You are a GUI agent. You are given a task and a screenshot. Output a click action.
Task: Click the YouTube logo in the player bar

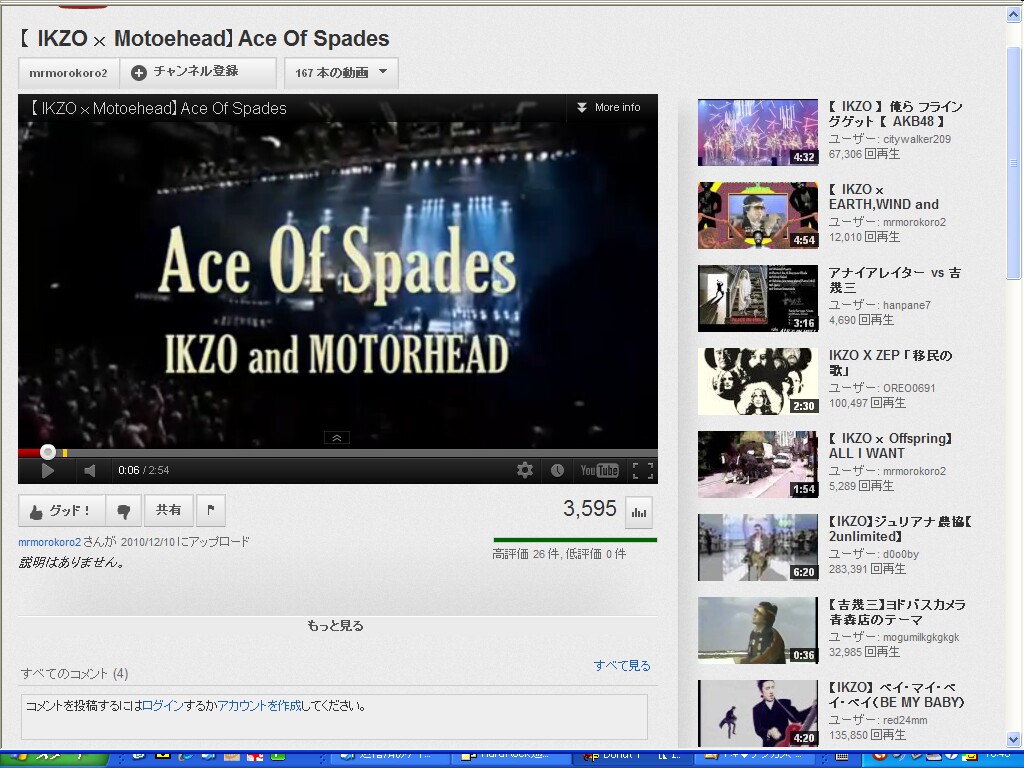(x=600, y=470)
